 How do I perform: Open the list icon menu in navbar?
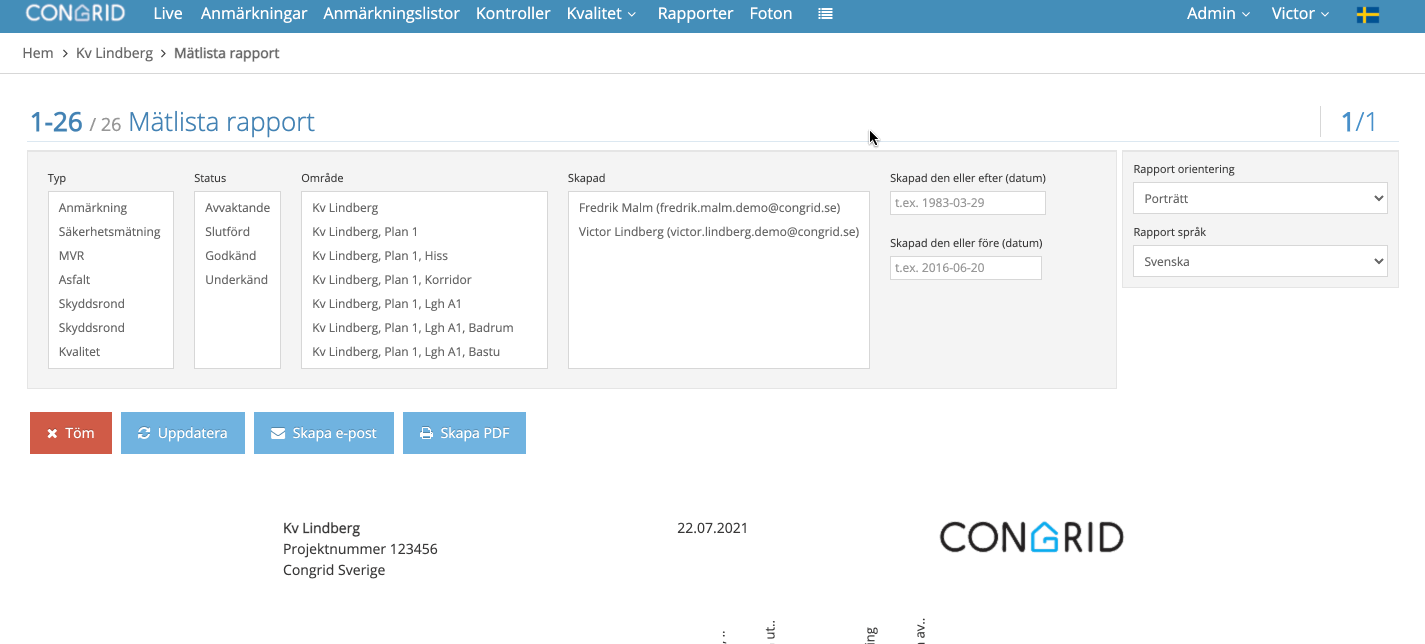coord(825,14)
